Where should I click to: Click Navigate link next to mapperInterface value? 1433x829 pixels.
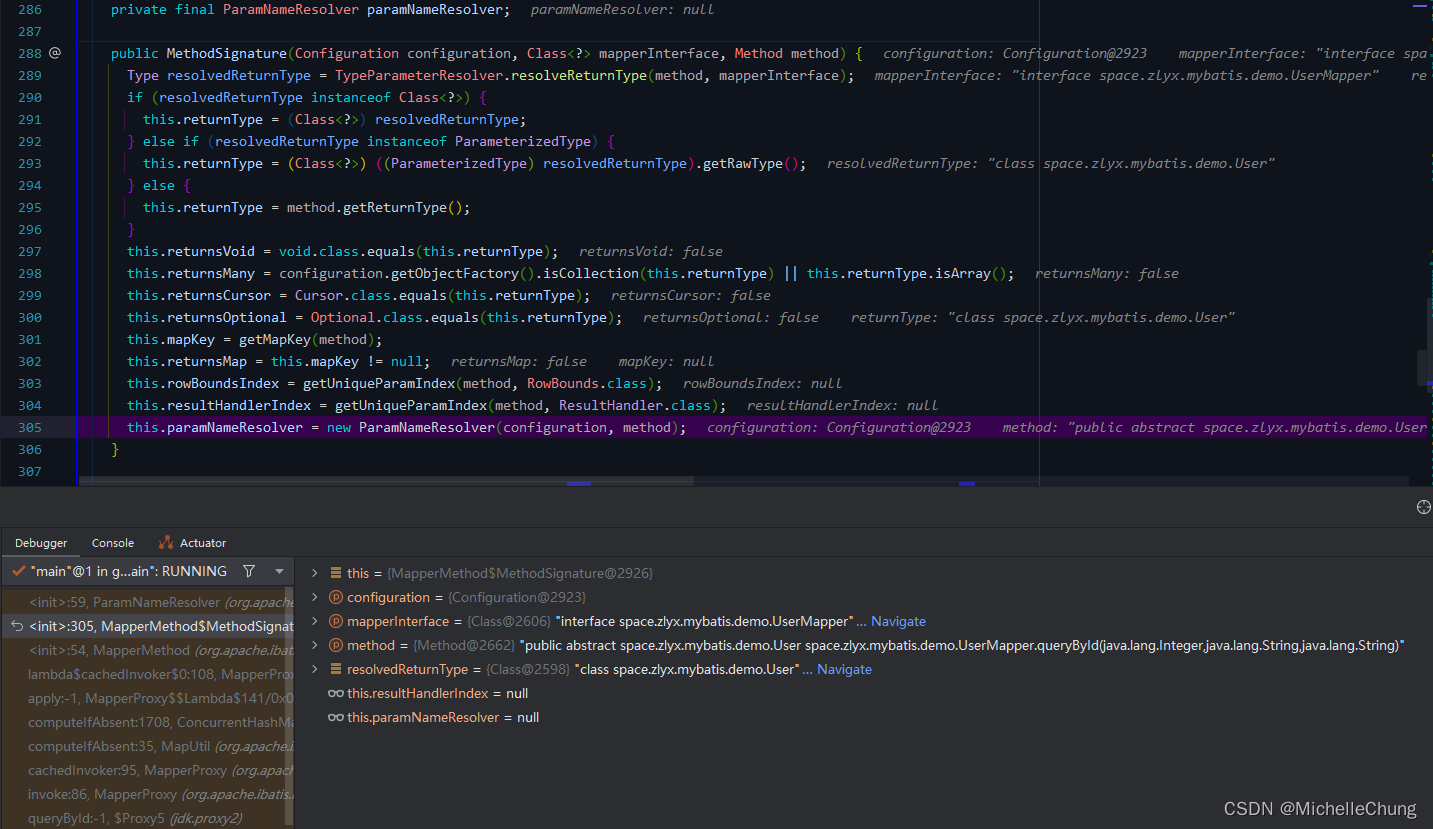(x=898, y=621)
